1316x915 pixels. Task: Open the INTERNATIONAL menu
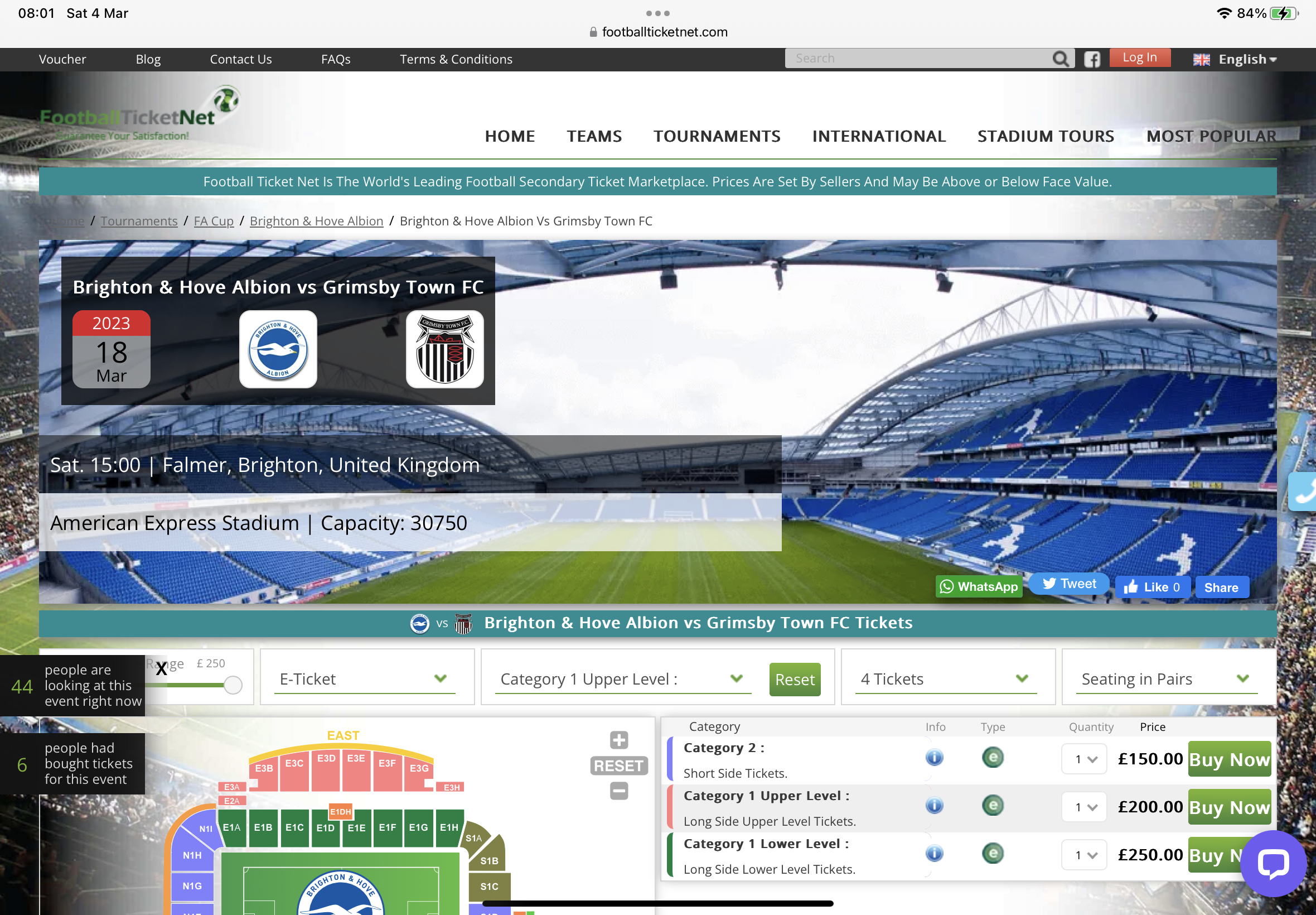pyautogui.click(x=879, y=137)
